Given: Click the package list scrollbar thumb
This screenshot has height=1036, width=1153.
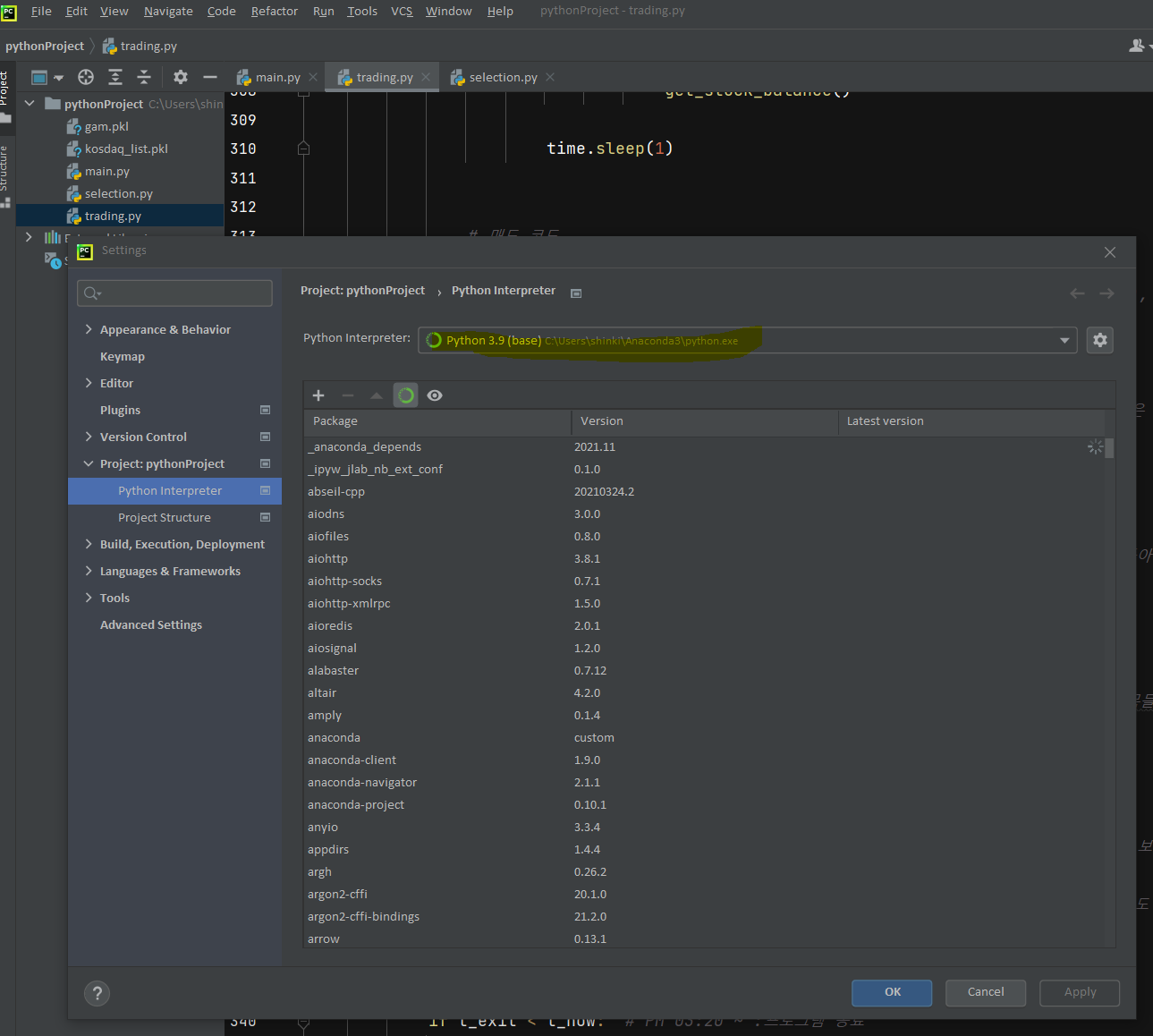Looking at the screenshot, I should pyautogui.click(x=1109, y=447).
